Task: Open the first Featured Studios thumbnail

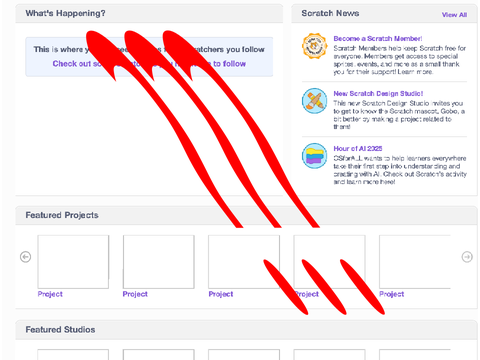Action: 73,354
